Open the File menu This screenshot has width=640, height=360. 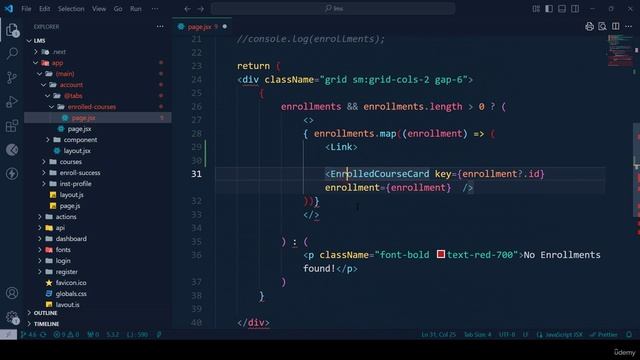26,9
